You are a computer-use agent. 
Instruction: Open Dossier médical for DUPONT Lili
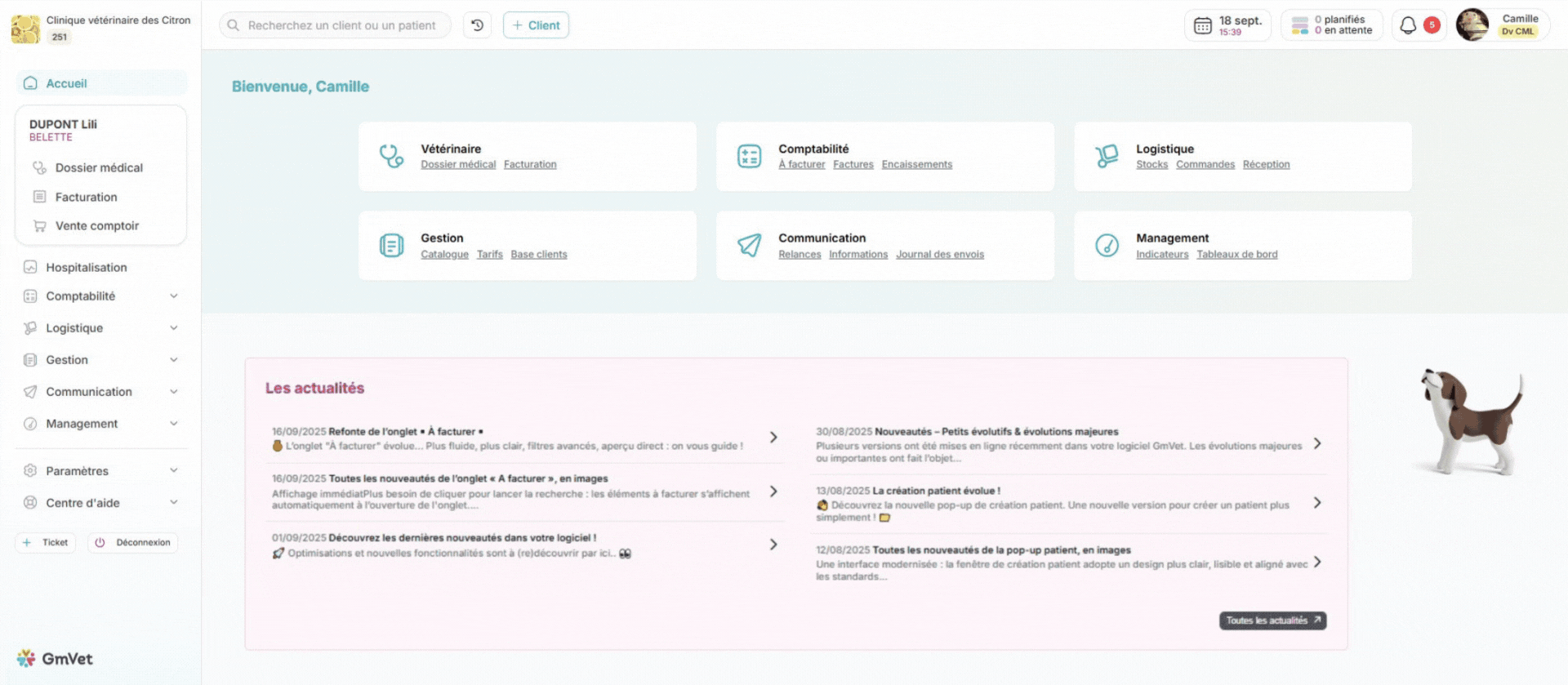pos(99,168)
